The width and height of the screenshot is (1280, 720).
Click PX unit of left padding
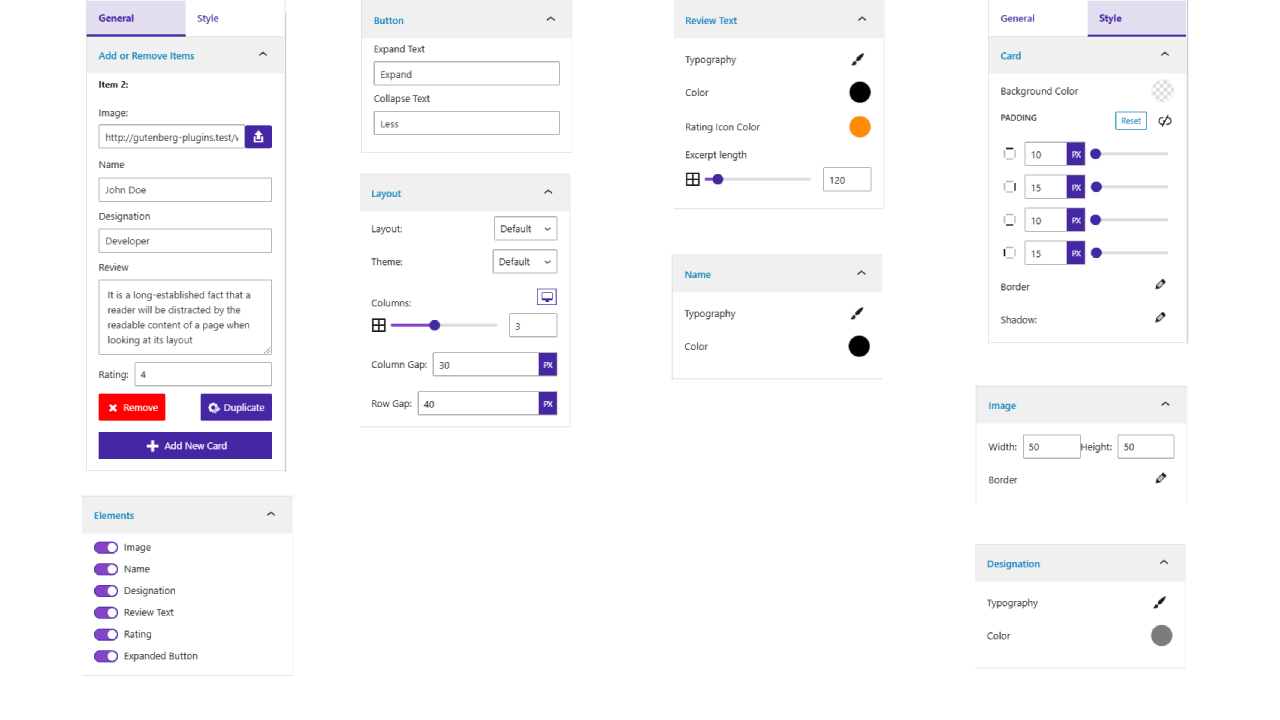click(1076, 253)
